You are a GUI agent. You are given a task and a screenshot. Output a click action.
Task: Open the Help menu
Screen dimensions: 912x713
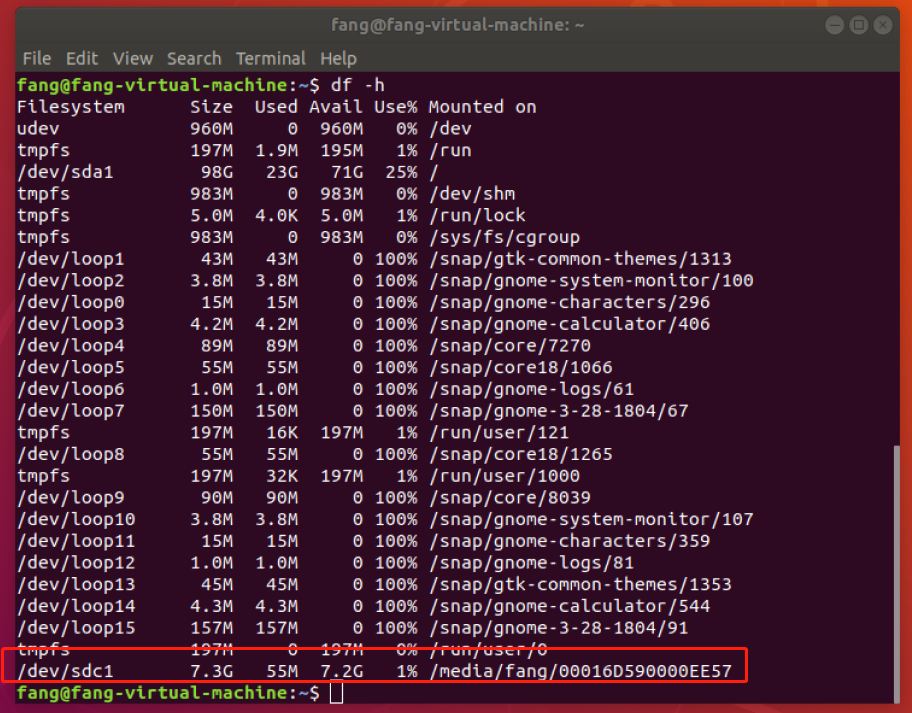pyautogui.click(x=338, y=58)
